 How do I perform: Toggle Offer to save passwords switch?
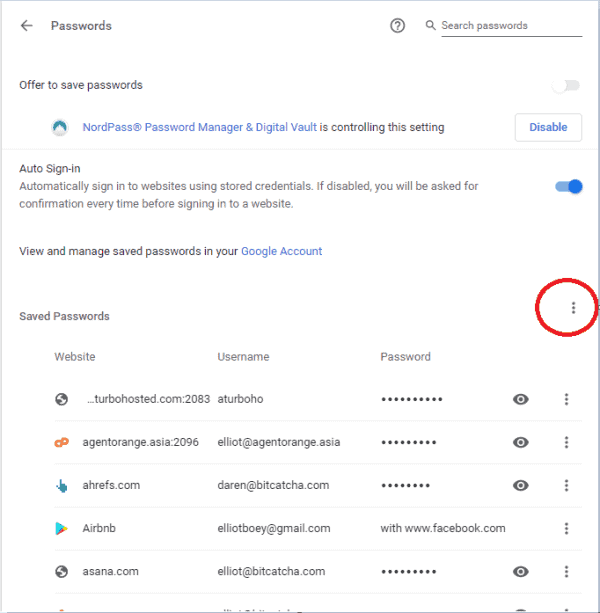[566, 85]
